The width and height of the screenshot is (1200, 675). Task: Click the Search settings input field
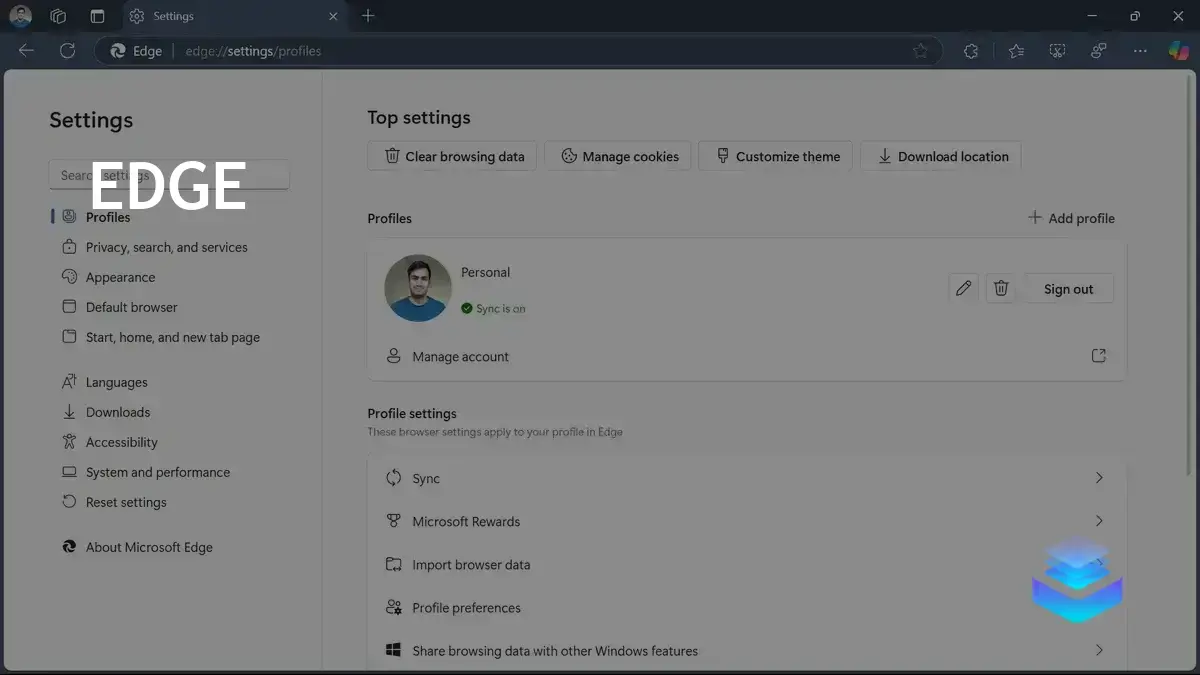(168, 175)
